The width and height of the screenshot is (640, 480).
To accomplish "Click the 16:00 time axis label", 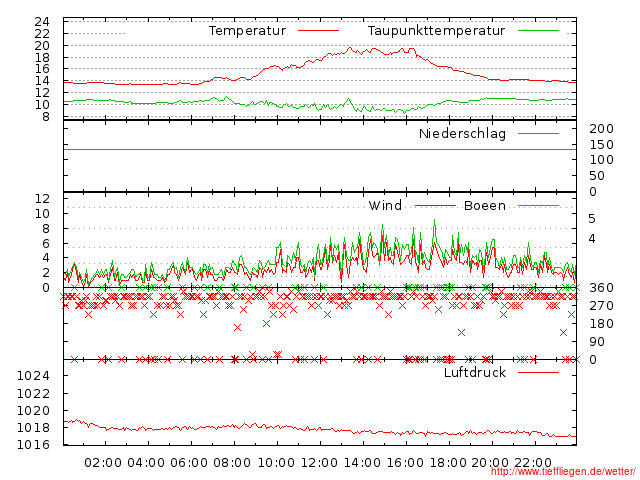I will pyautogui.click(x=405, y=463).
